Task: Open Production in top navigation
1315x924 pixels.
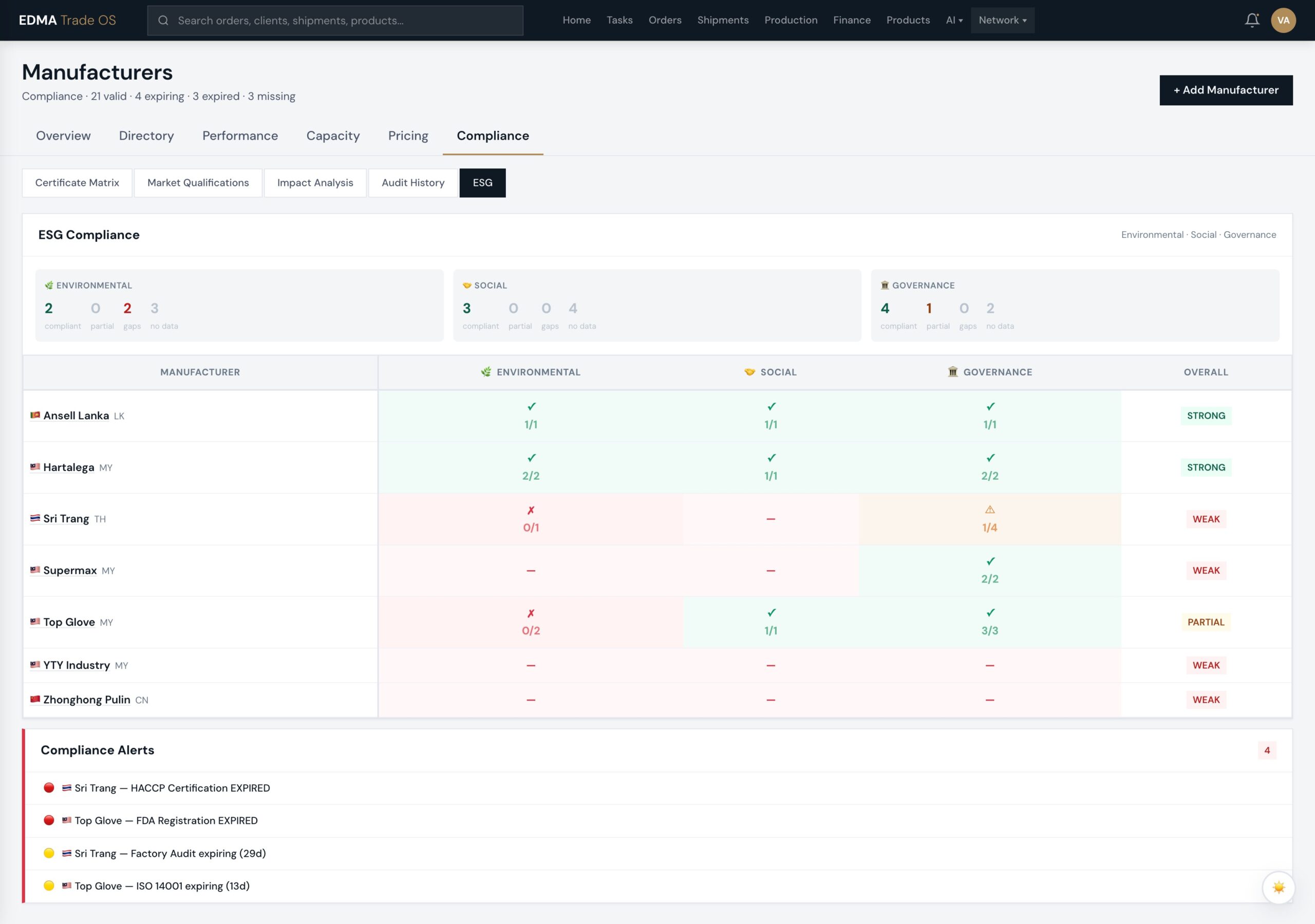Action: (x=791, y=20)
